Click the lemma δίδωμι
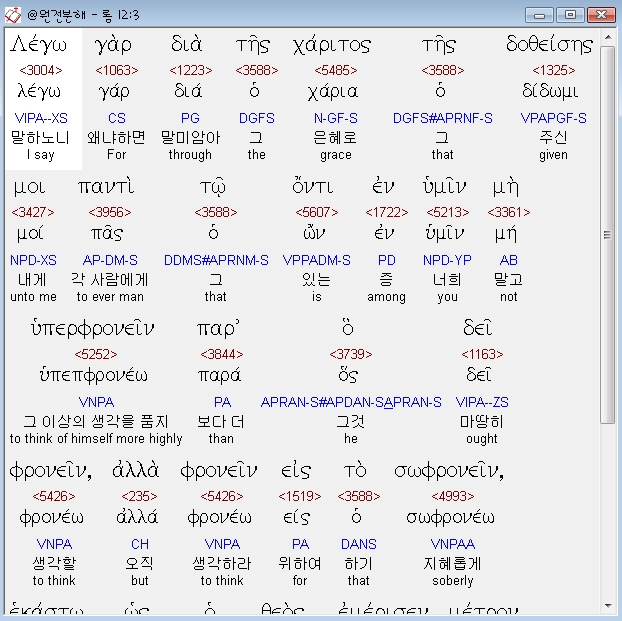Viewport: 622px width, 621px height. tap(550, 91)
